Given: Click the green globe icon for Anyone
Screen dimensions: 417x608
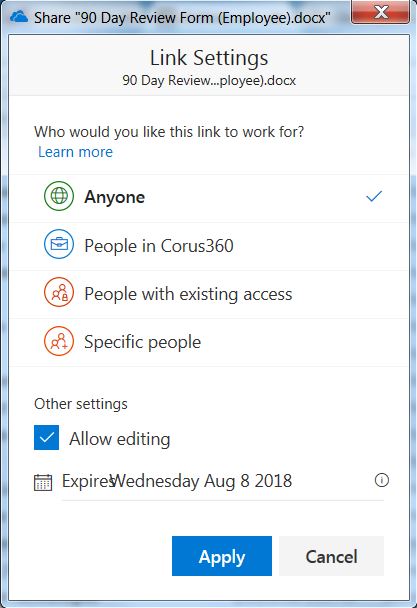Looking at the screenshot, I should 59,196.
